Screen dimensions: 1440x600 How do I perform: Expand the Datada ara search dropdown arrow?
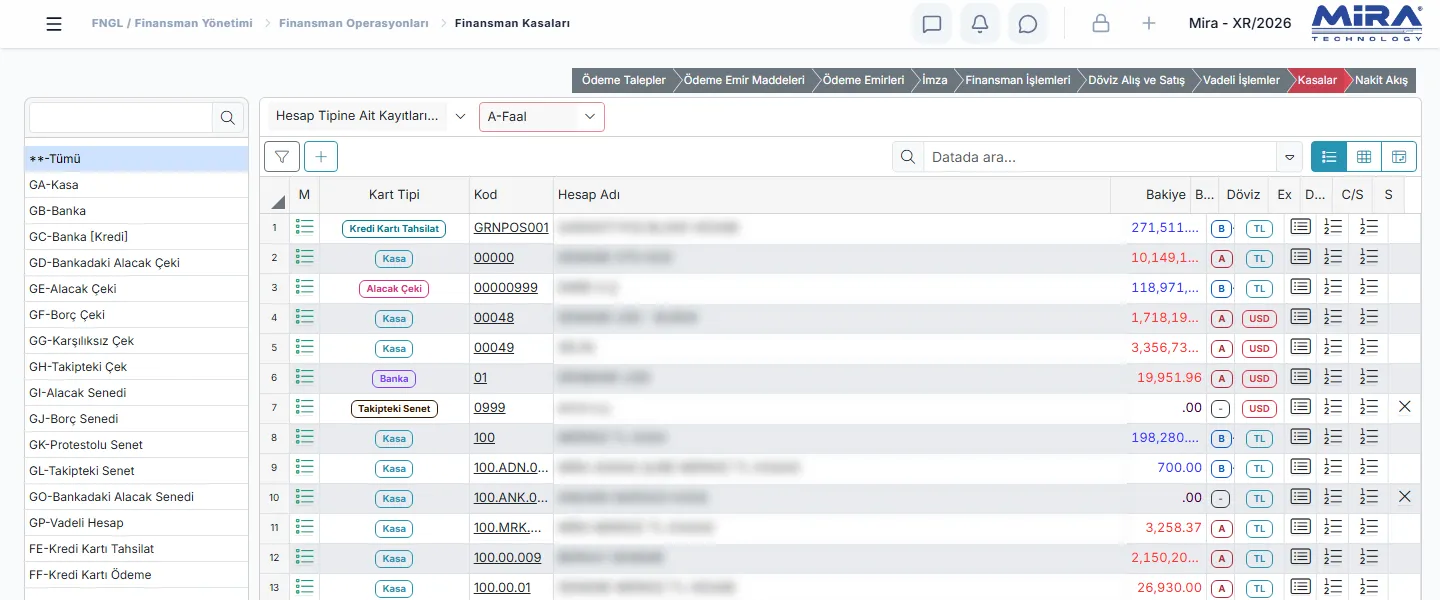coord(1290,157)
